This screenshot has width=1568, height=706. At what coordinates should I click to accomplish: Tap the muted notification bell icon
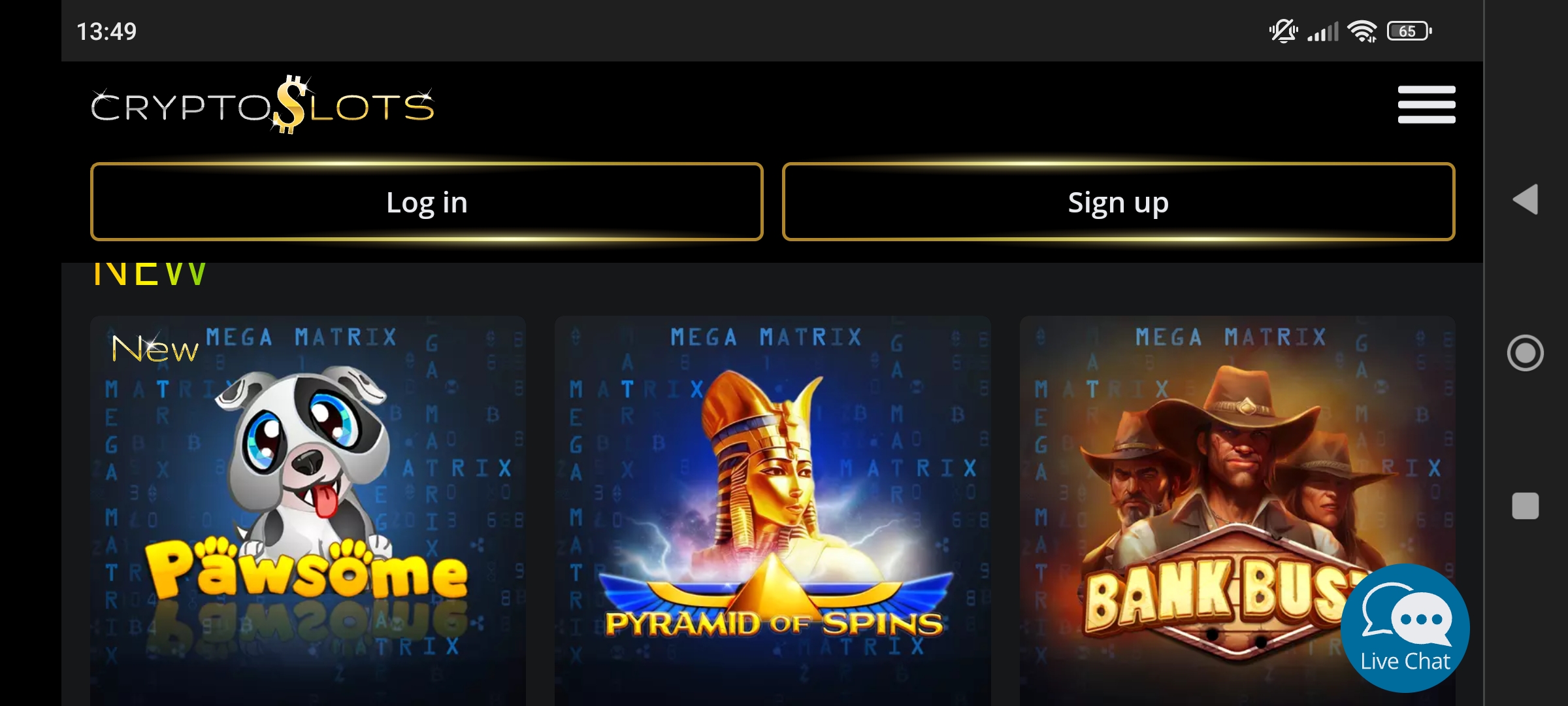click(1283, 31)
